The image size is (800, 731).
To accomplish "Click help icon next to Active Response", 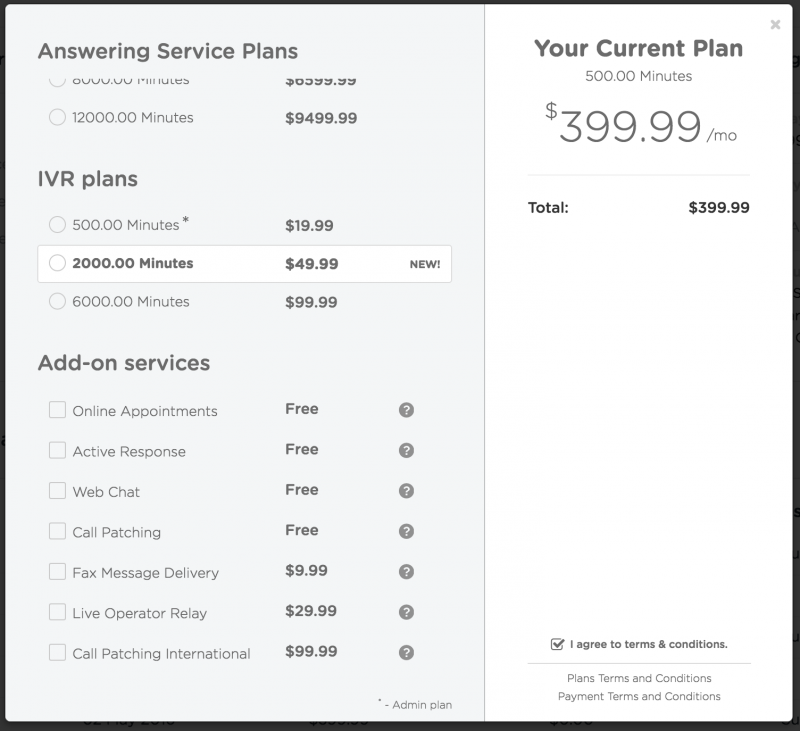I will [x=406, y=450].
